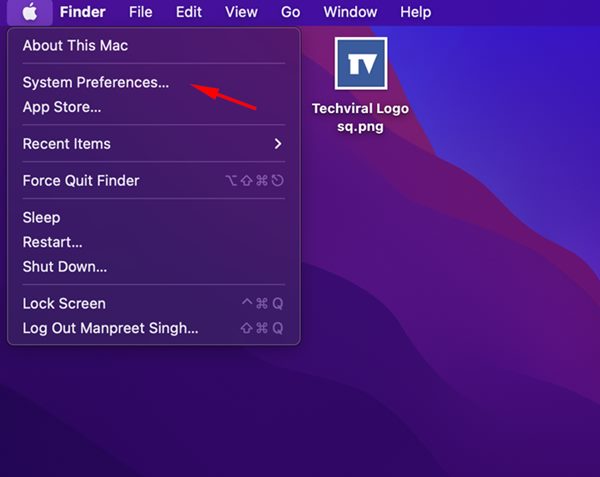This screenshot has width=600, height=477.
Task: Open System Preferences from the Apple menu
Action: coord(154,83)
